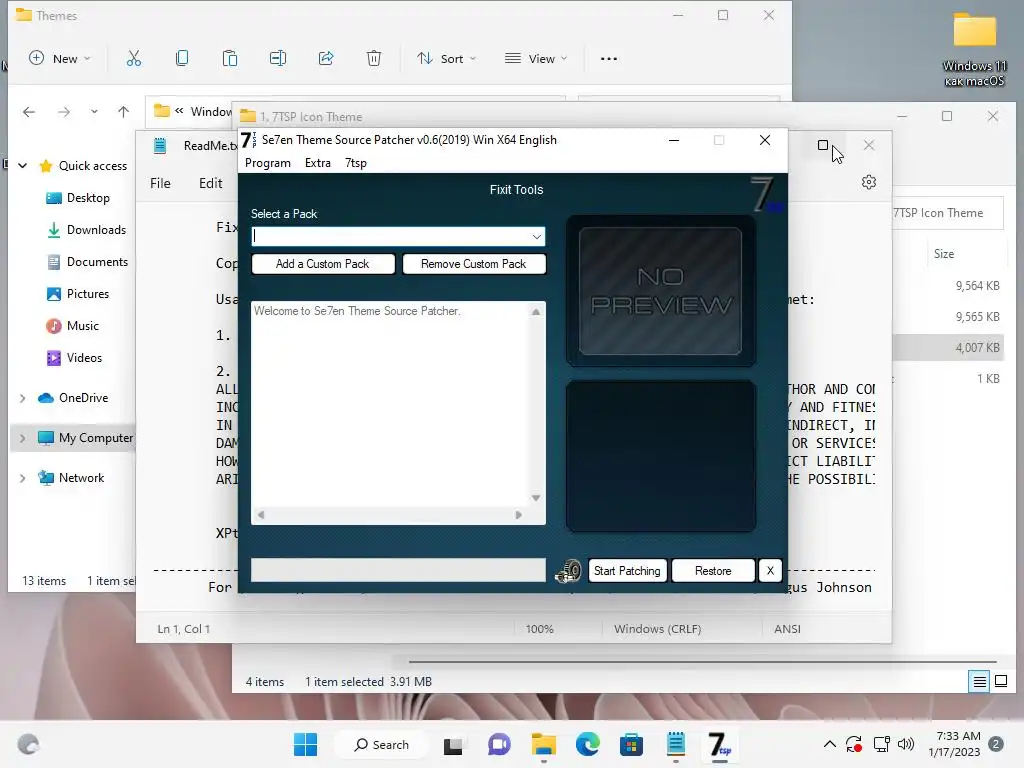1024x768 pixels.
Task: Click Add a Custom Pack button
Action: point(323,264)
